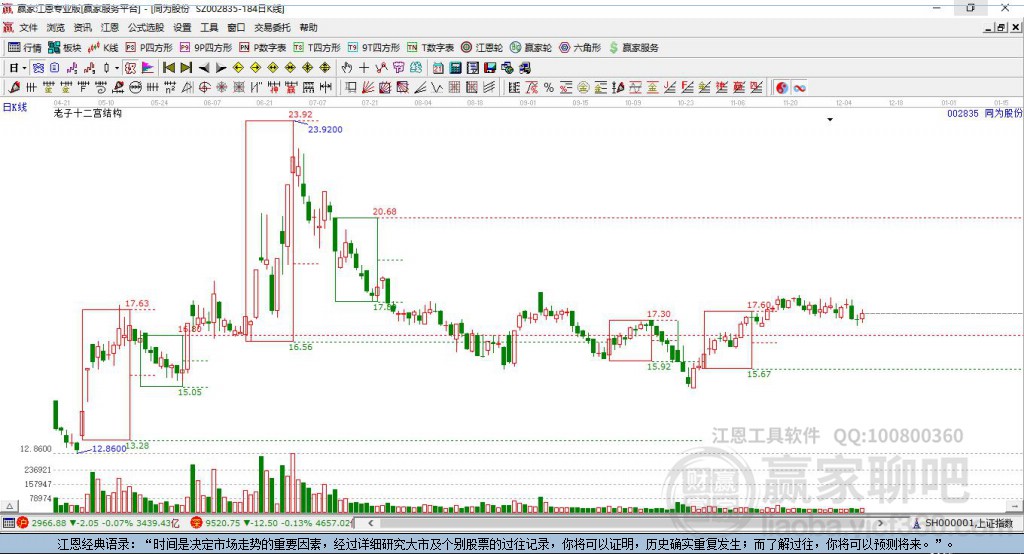Viewport: 1024px width, 554px height.
Task: Click the pink gradient triangle icon
Action: pos(148,68)
